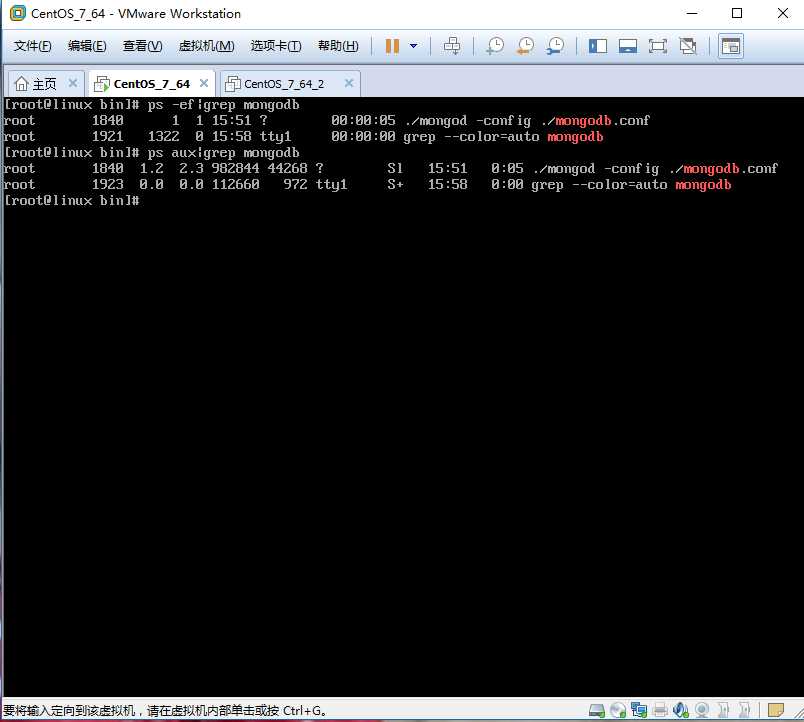Close the 主页 tab
The image size is (804, 722).
73,83
